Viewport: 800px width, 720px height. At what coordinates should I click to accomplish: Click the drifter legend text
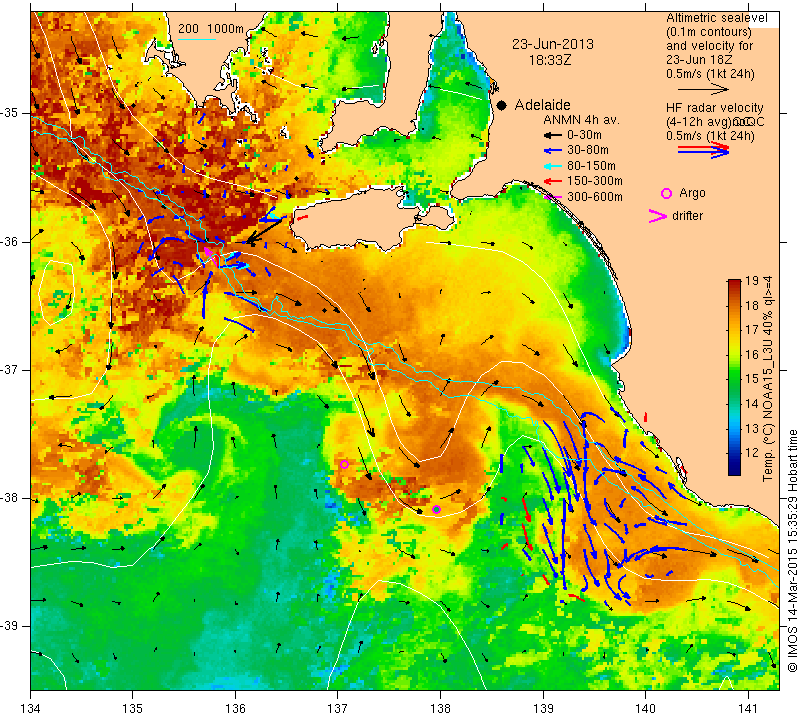pos(687,216)
